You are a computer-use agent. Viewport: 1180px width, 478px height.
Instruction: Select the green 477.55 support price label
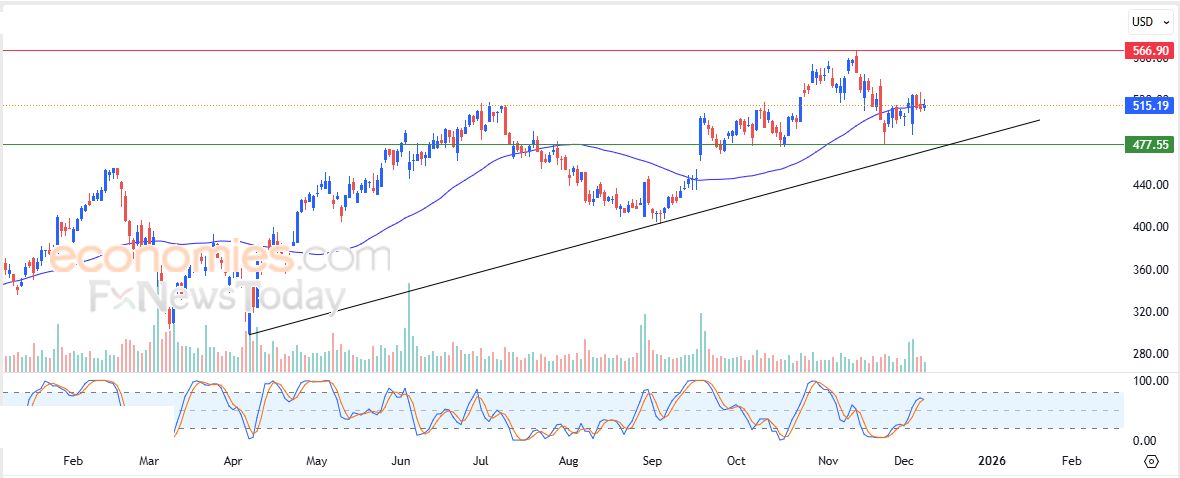pos(1147,144)
